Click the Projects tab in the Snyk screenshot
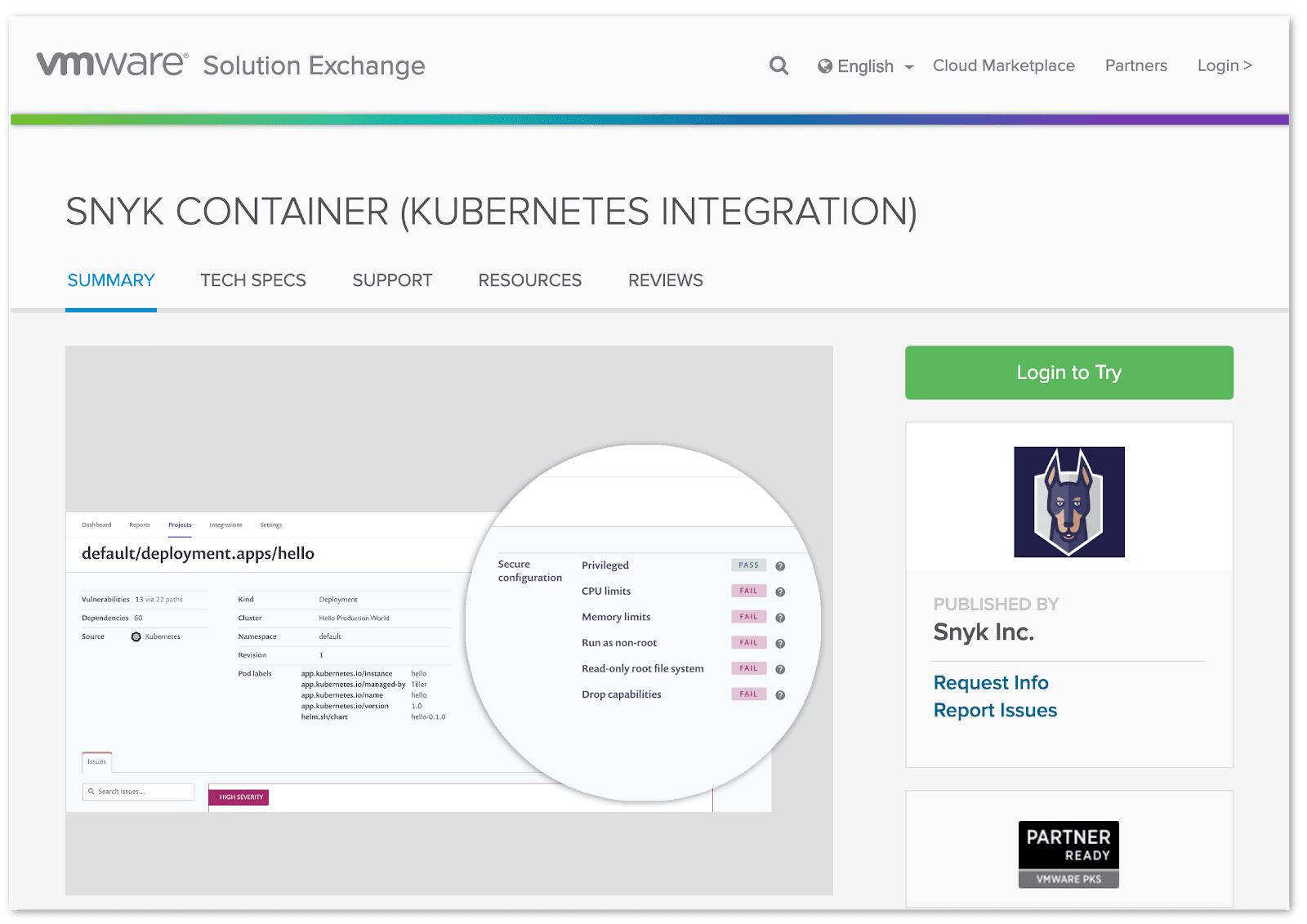1307x924 pixels. [180, 524]
